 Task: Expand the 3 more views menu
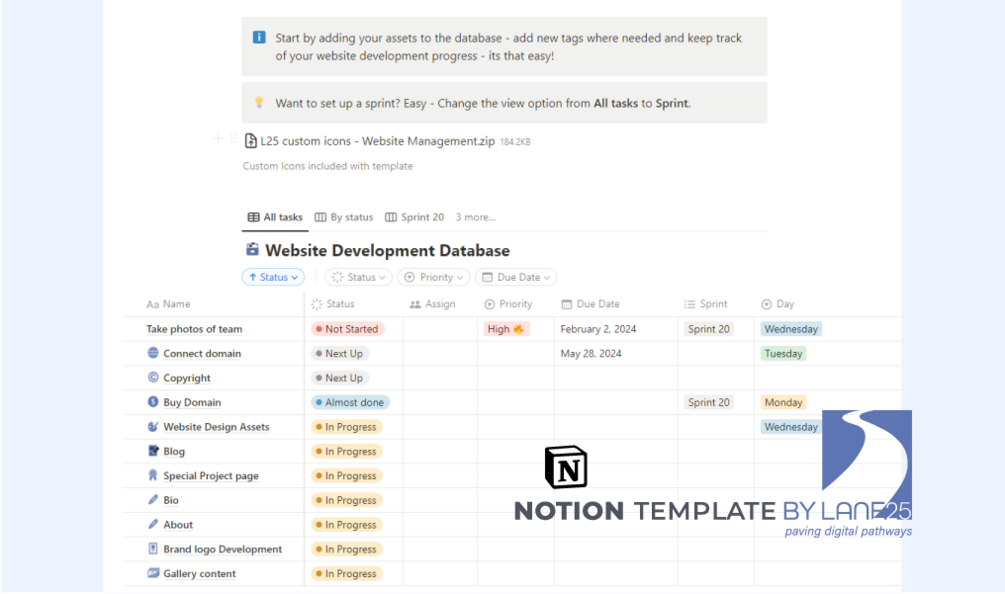[x=476, y=217]
